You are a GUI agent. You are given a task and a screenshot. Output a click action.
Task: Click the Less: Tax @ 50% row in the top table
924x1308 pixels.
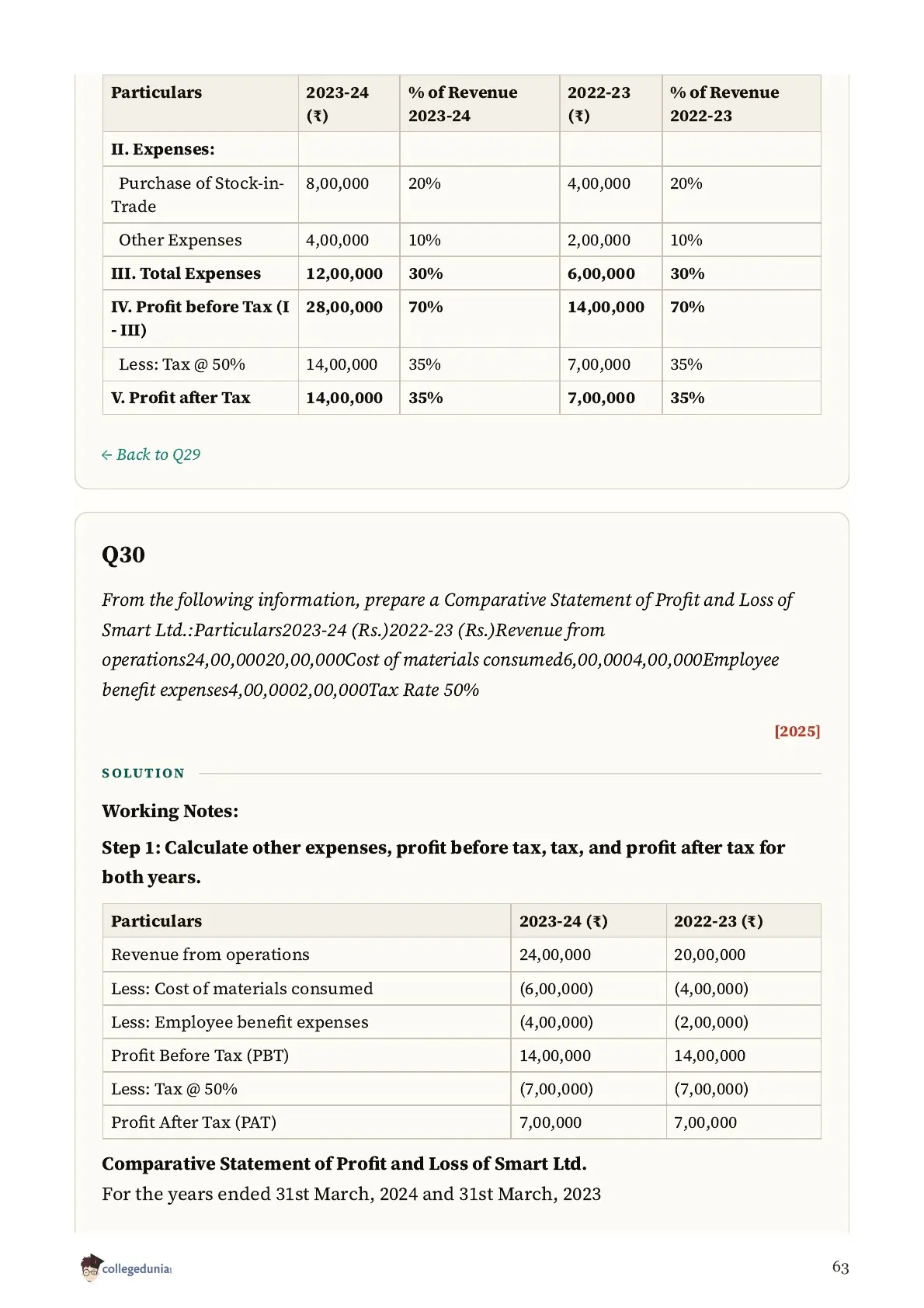tap(461, 364)
